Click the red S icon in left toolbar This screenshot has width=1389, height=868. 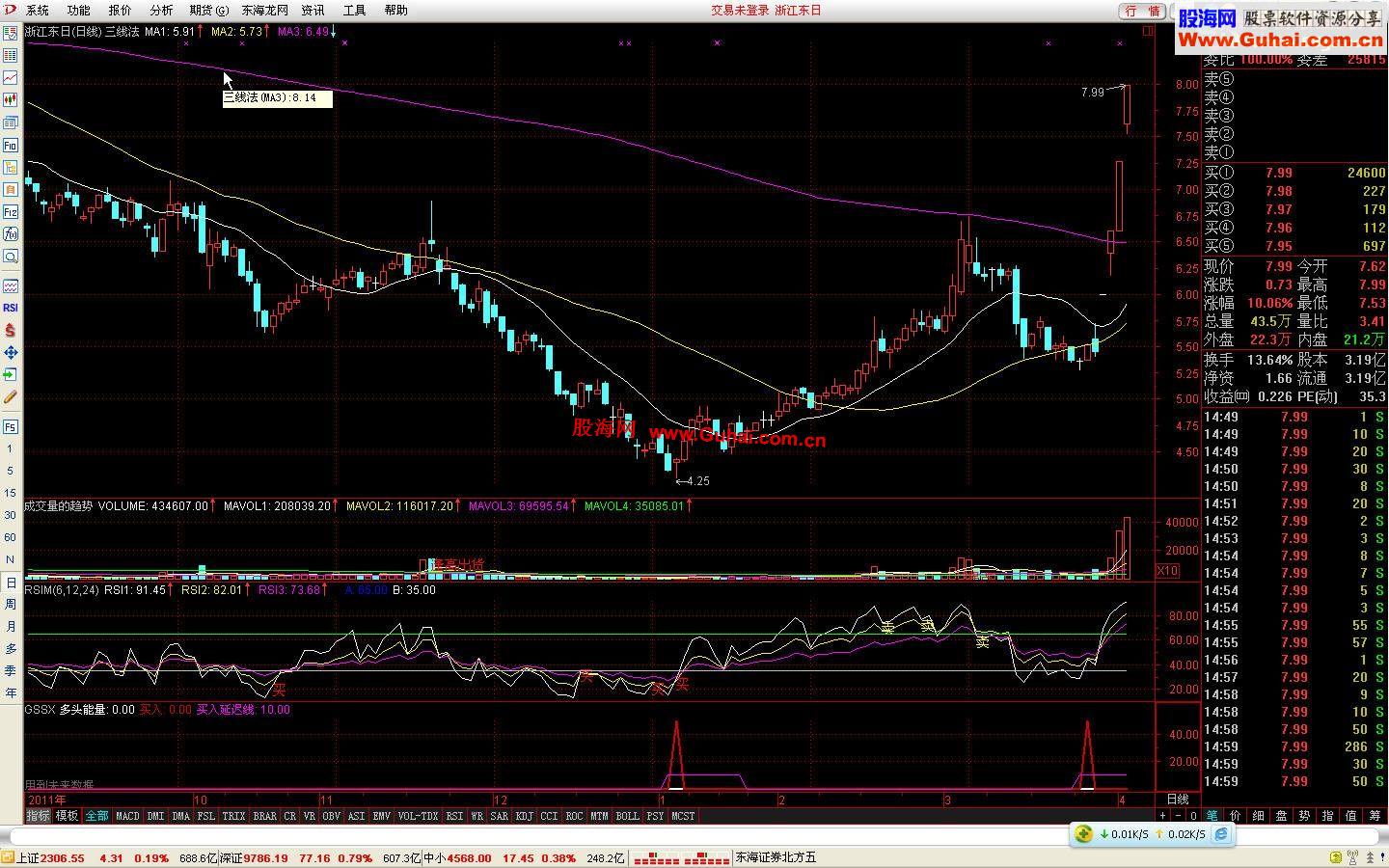coord(11,330)
